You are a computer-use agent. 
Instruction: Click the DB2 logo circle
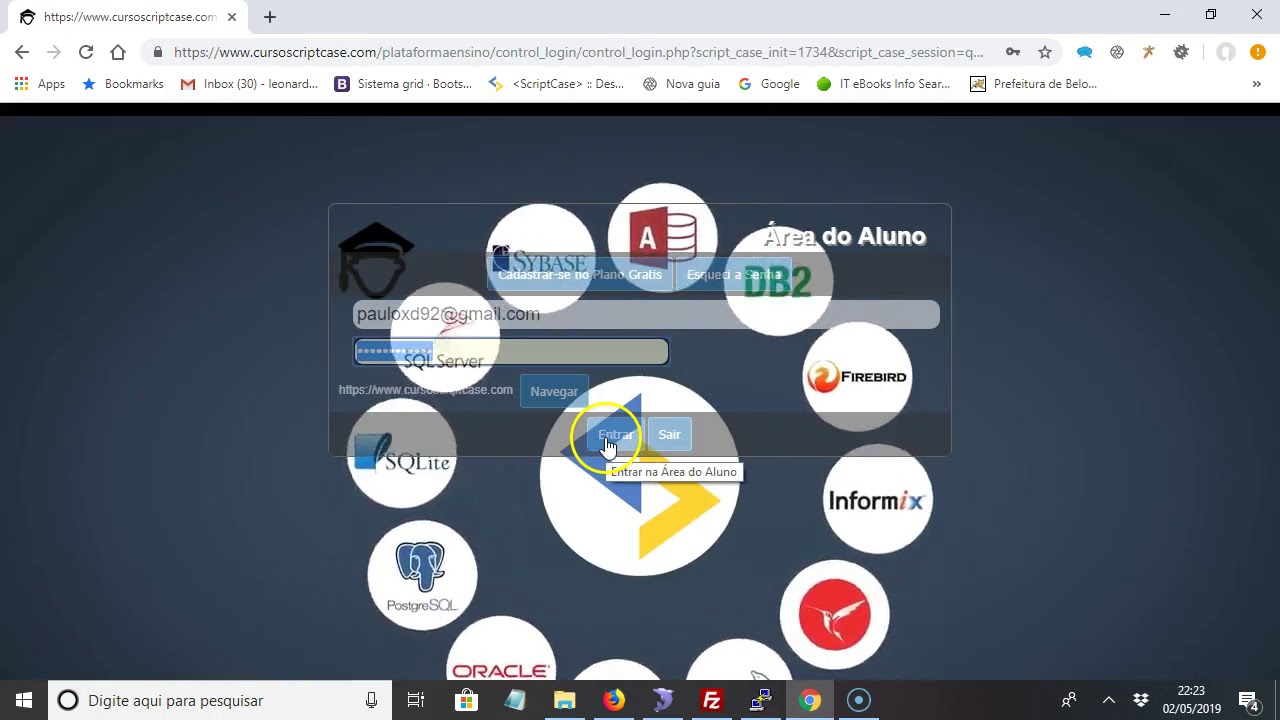pyautogui.click(x=778, y=281)
